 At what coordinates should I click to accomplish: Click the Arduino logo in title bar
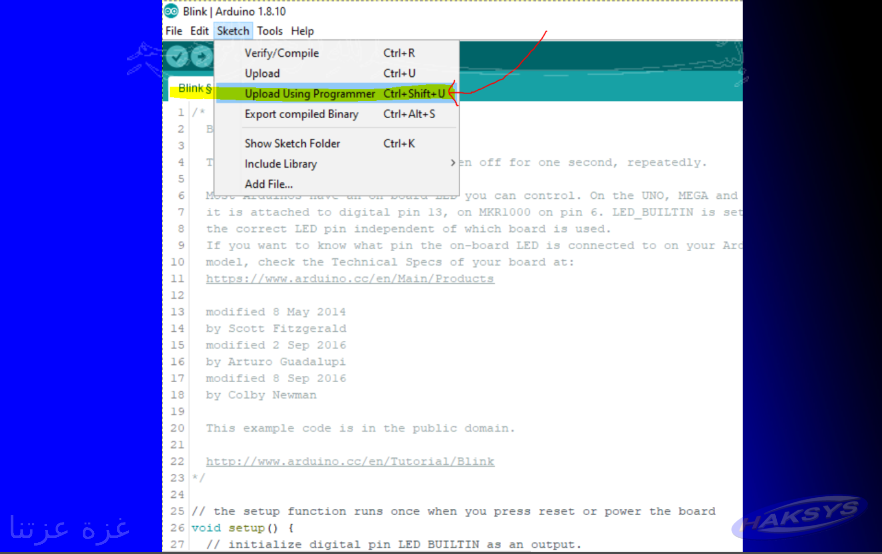(x=172, y=11)
